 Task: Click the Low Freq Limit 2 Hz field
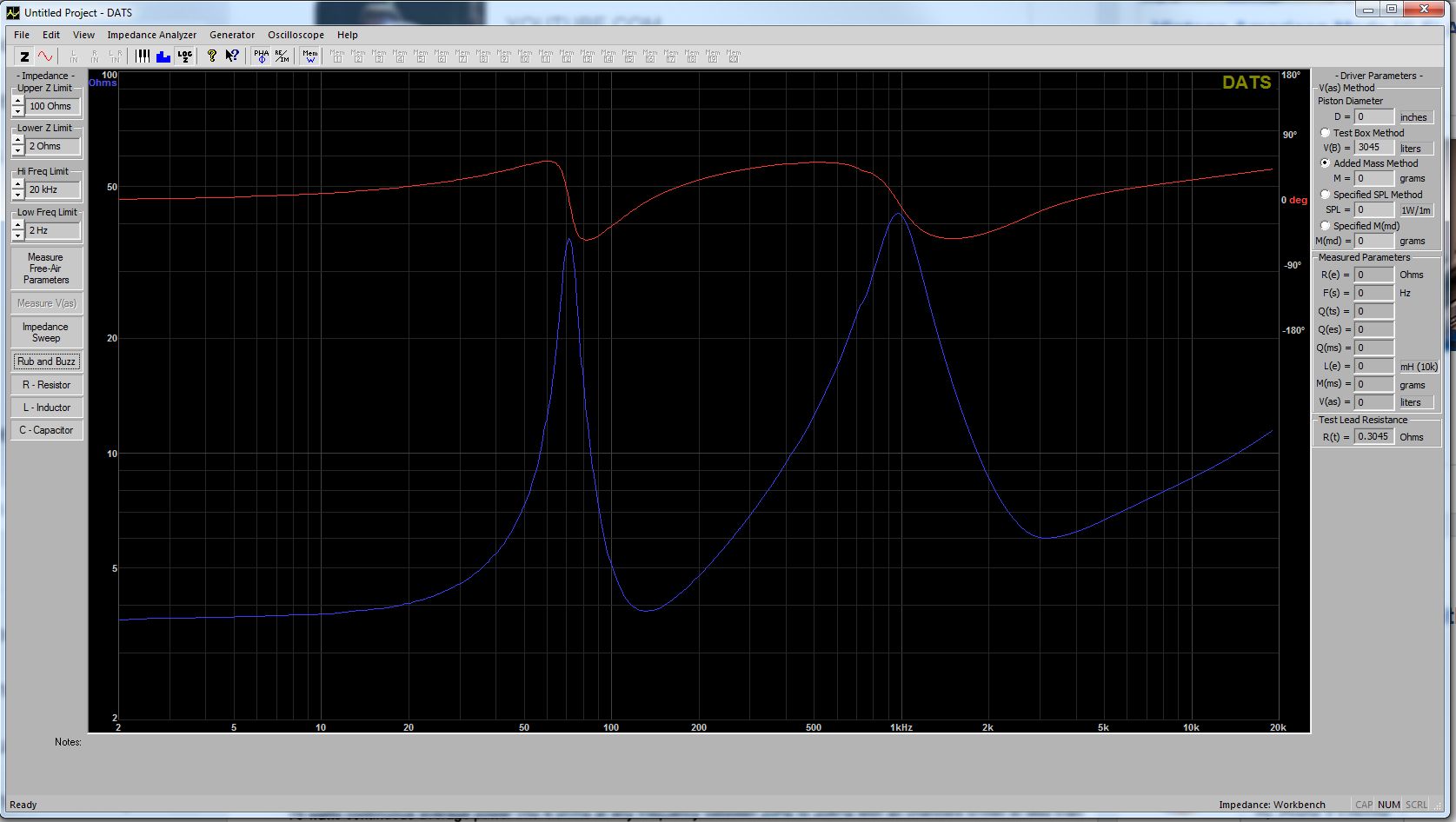(x=53, y=230)
